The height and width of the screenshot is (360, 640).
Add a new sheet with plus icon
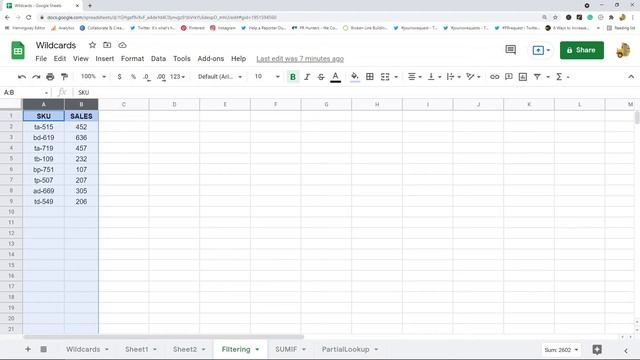point(28,349)
